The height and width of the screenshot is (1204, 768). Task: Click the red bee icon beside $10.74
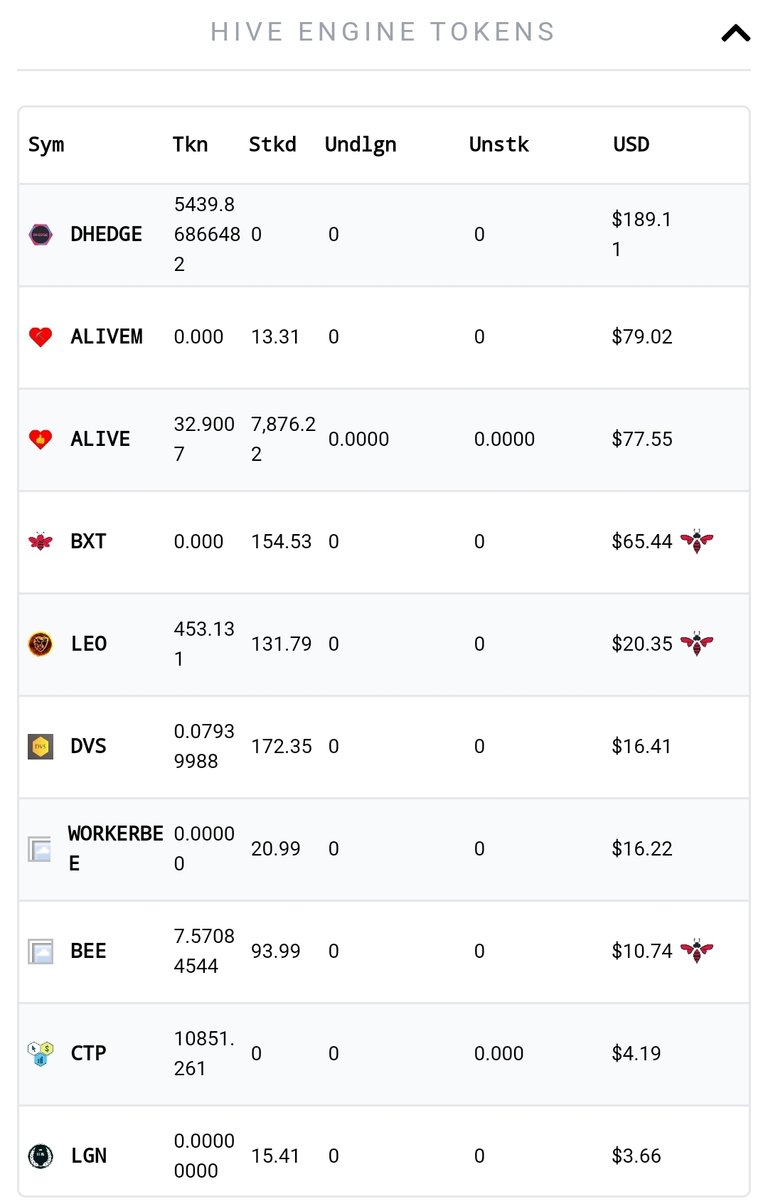[696, 951]
